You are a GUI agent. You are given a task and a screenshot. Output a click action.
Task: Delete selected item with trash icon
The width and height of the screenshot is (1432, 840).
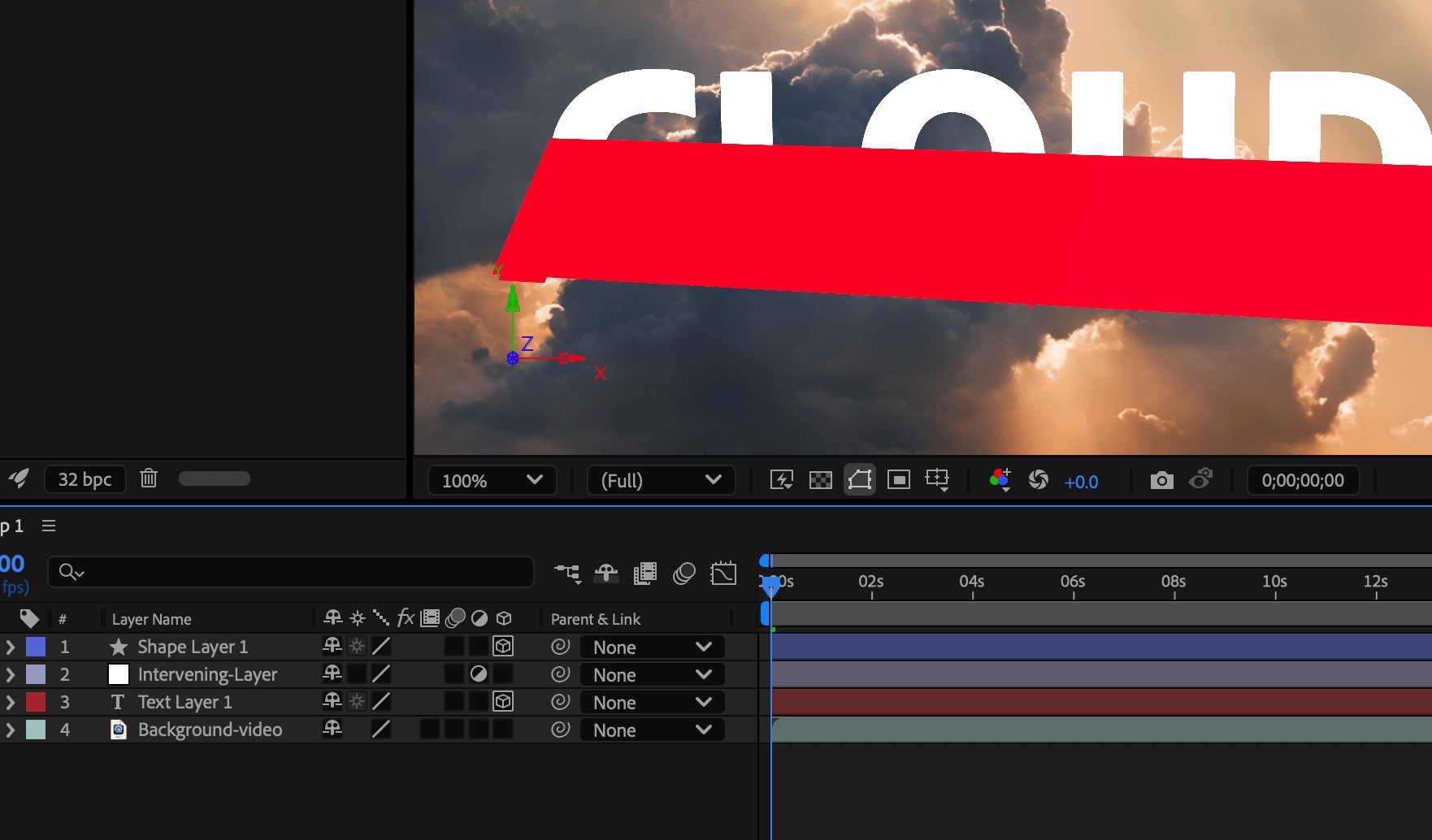[148, 478]
